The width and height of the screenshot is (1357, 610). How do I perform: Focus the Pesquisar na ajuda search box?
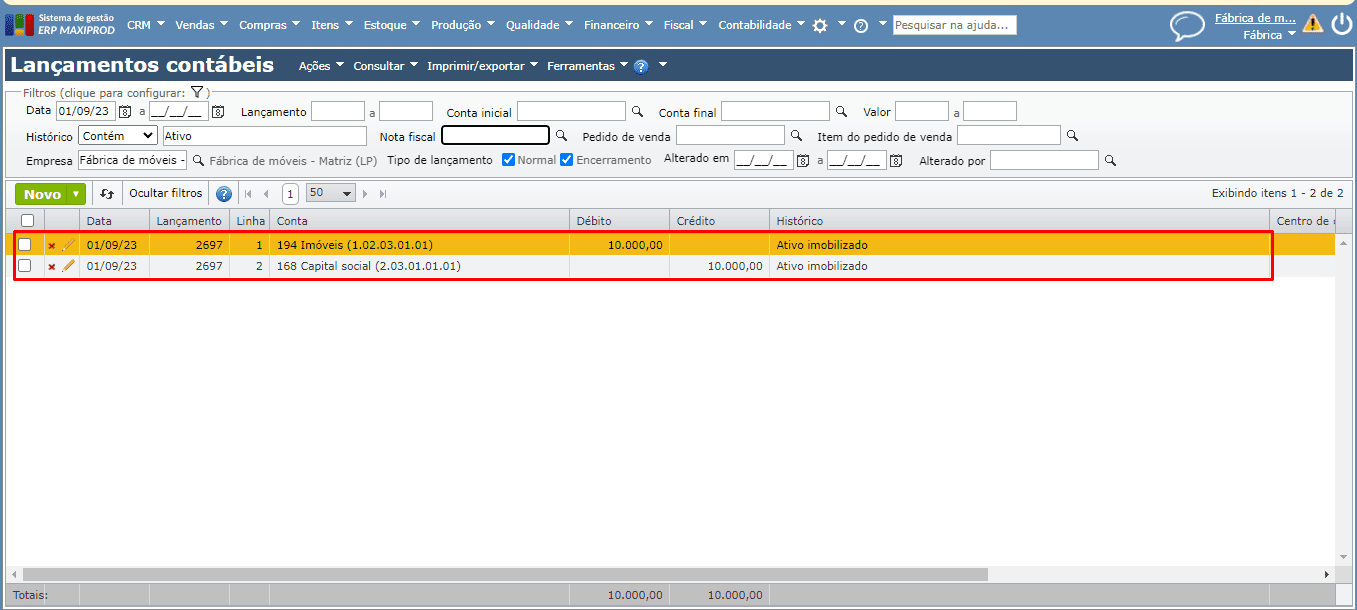point(955,25)
